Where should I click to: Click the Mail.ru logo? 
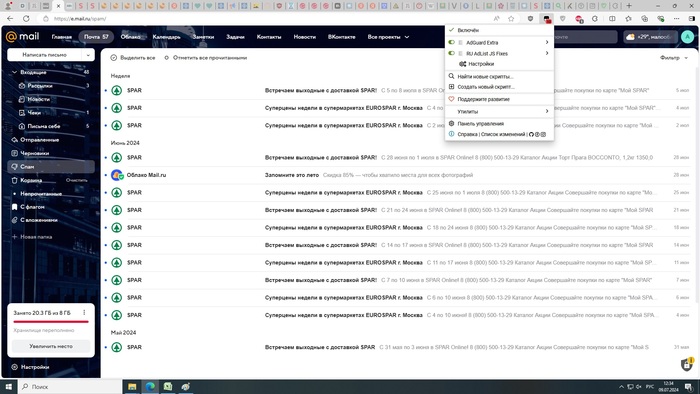coord(22,37)
